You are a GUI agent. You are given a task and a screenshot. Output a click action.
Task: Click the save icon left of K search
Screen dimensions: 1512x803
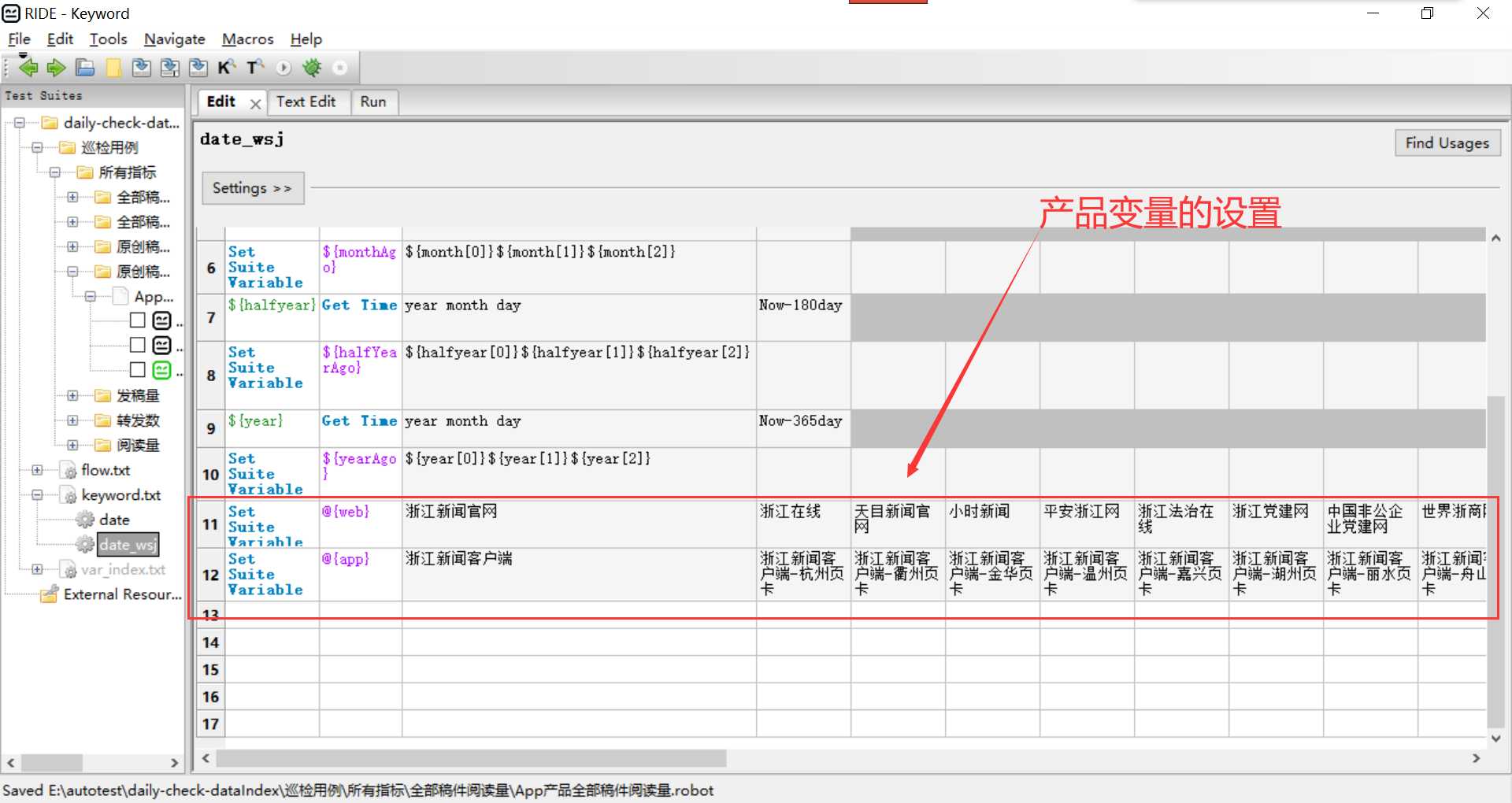[198, 68]
